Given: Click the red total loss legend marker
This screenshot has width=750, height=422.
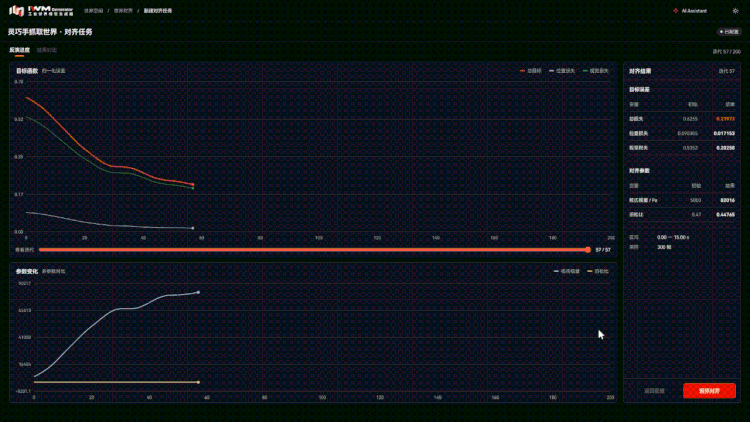Looking at the screenshot, I should pyautogui.click(x=522, y=71).
